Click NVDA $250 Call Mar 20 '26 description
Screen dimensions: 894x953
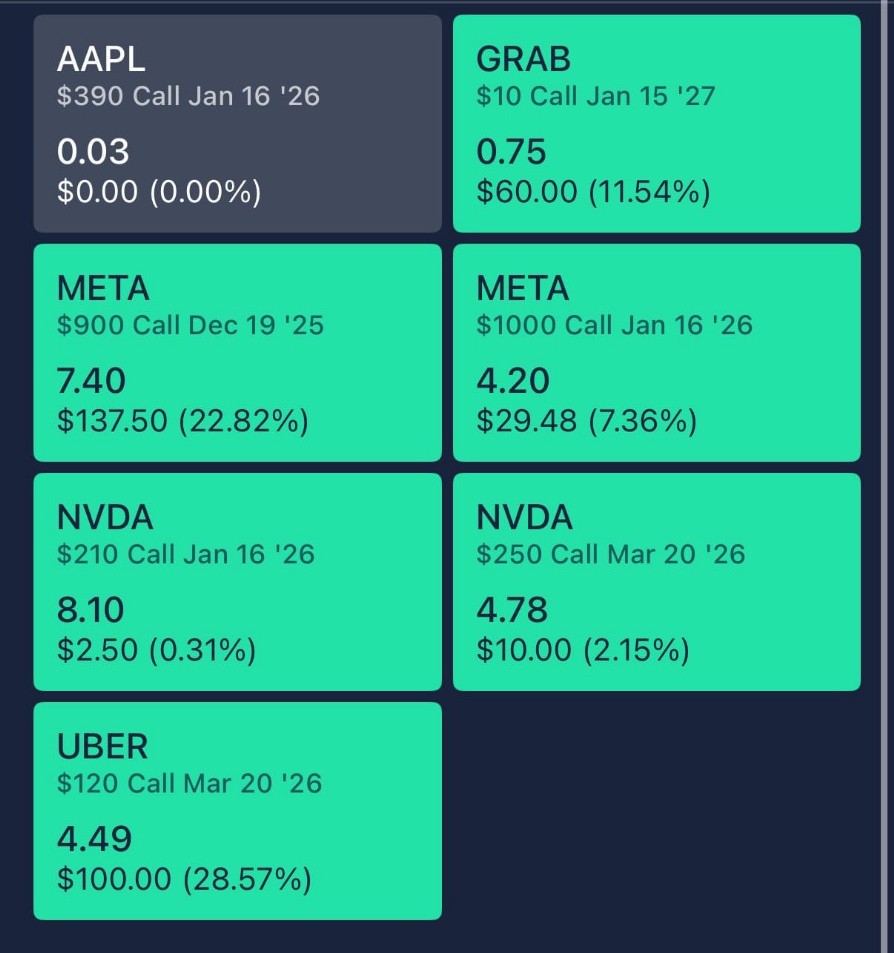coord(610,554)
